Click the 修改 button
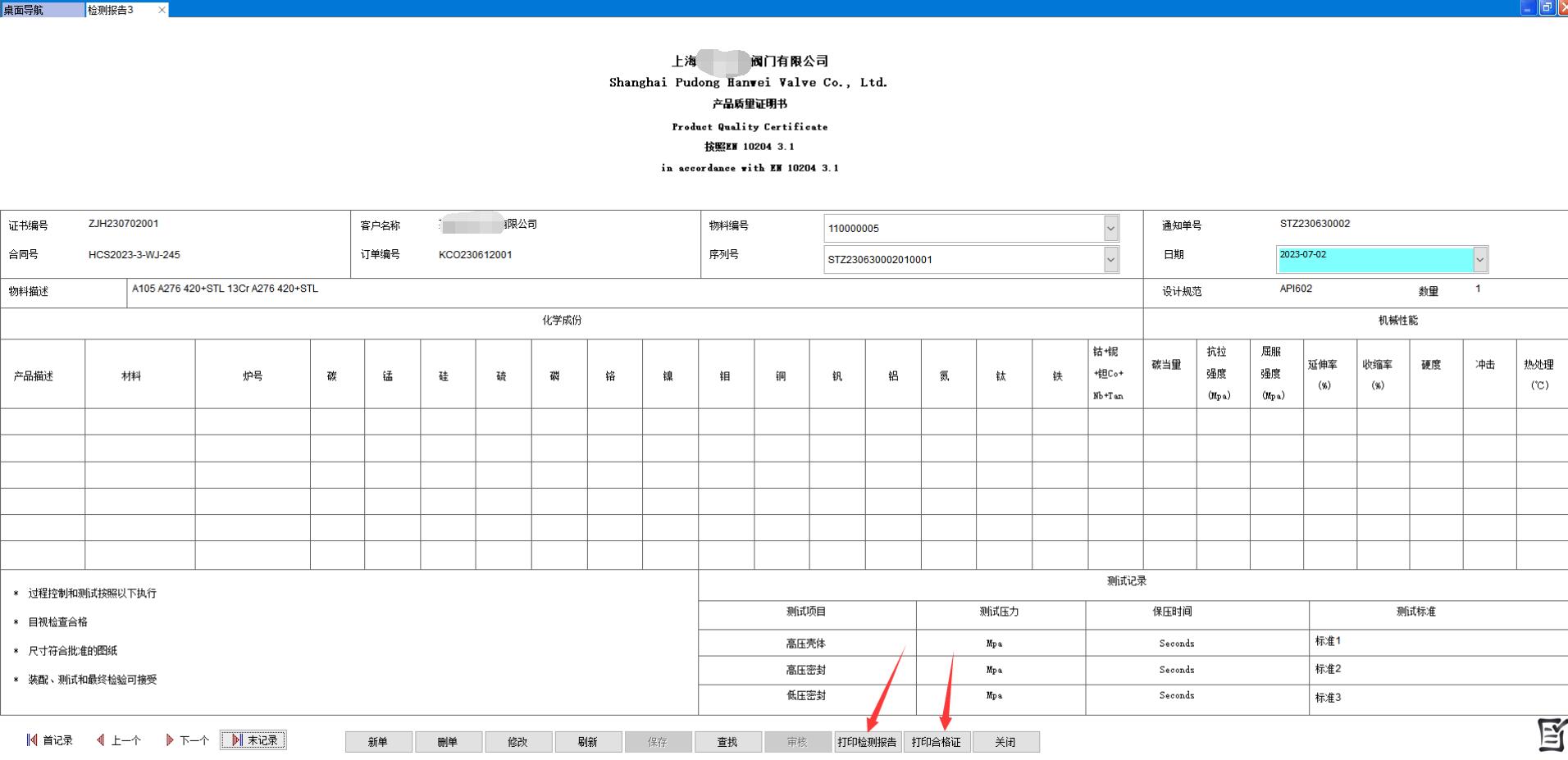 517,742
